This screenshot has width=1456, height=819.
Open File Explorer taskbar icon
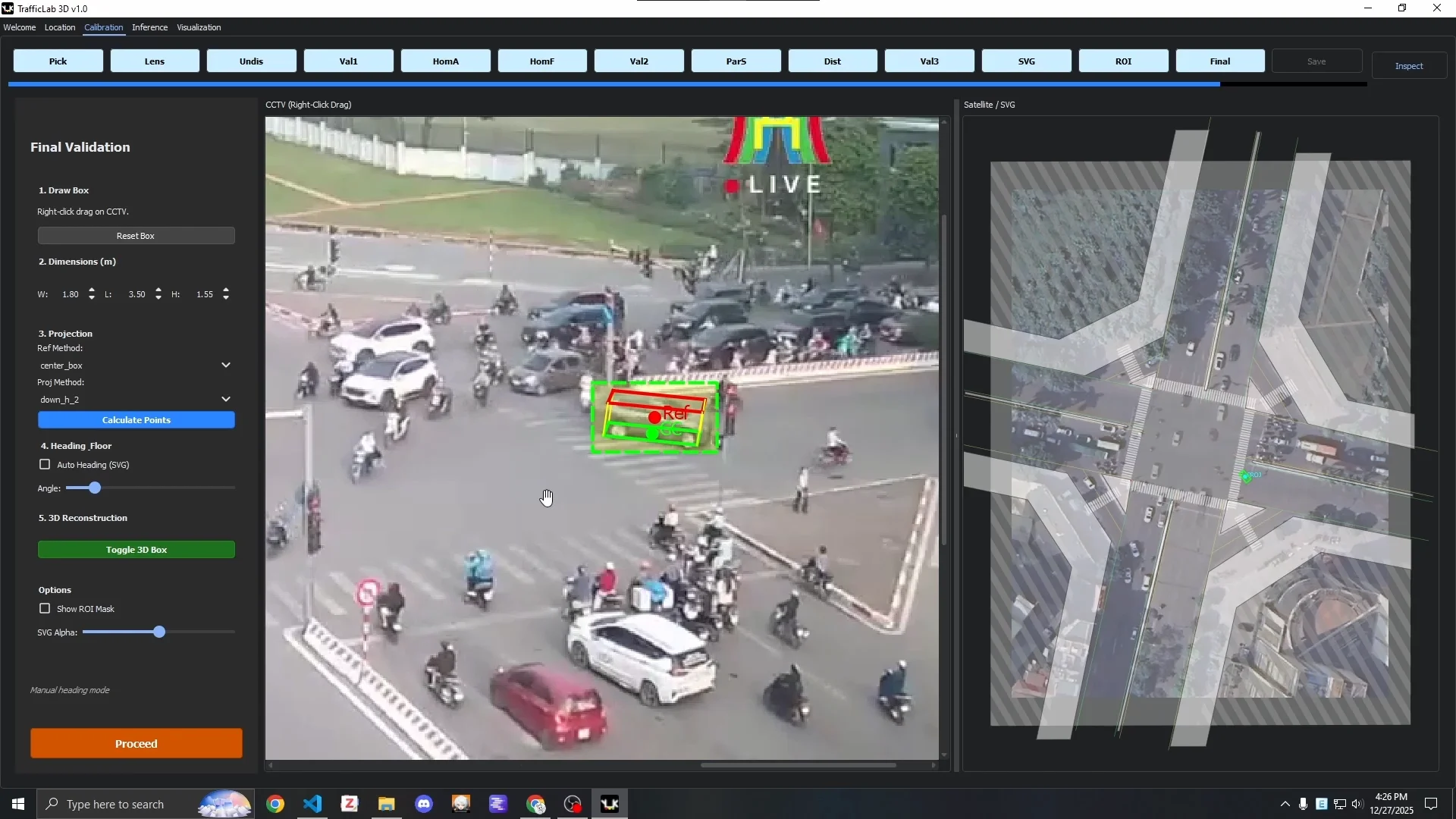pyautogui.click(x=387, y=804)
